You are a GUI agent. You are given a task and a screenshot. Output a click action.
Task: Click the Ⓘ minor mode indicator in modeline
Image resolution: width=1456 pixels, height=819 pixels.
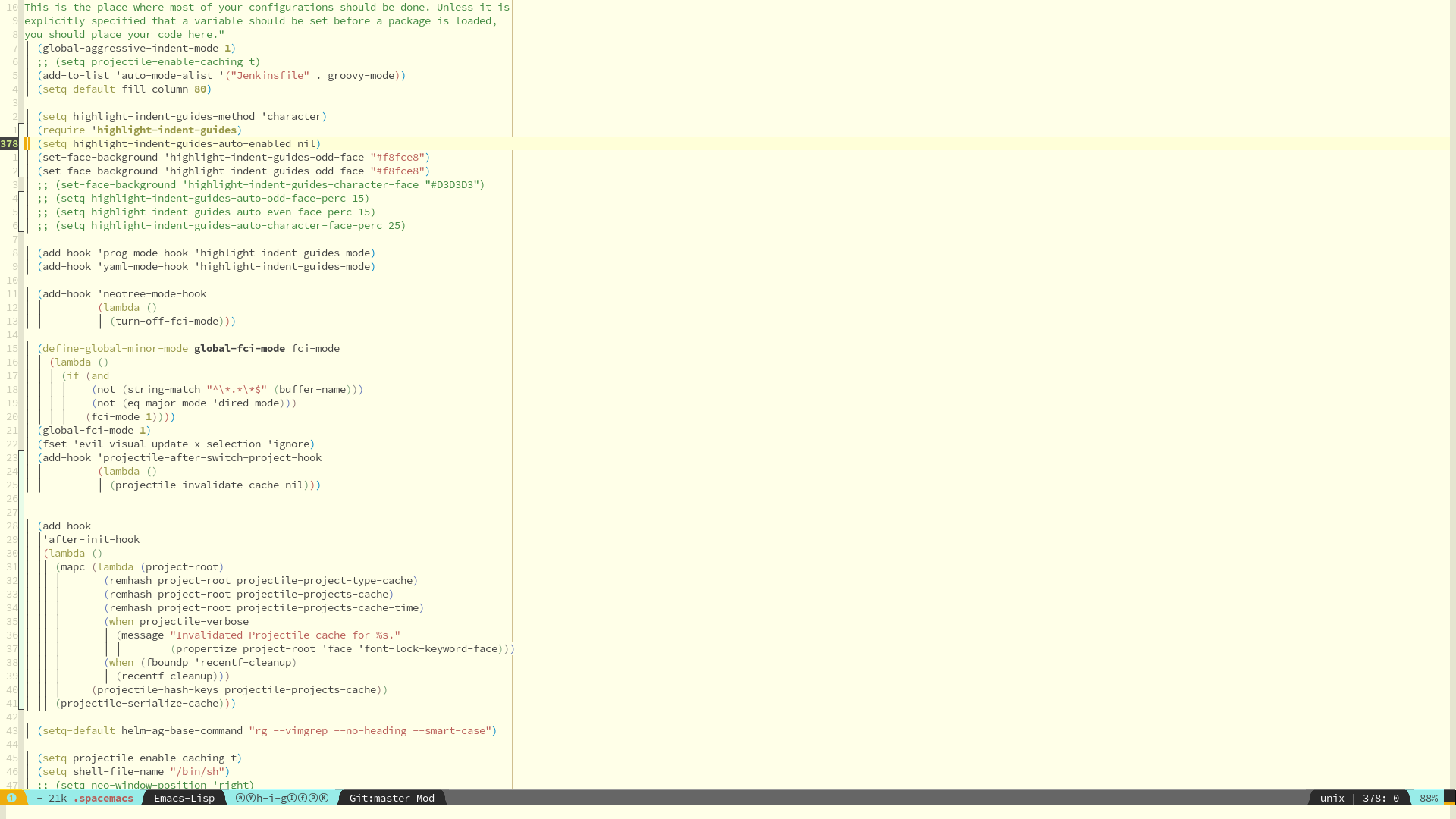[292, 798]
